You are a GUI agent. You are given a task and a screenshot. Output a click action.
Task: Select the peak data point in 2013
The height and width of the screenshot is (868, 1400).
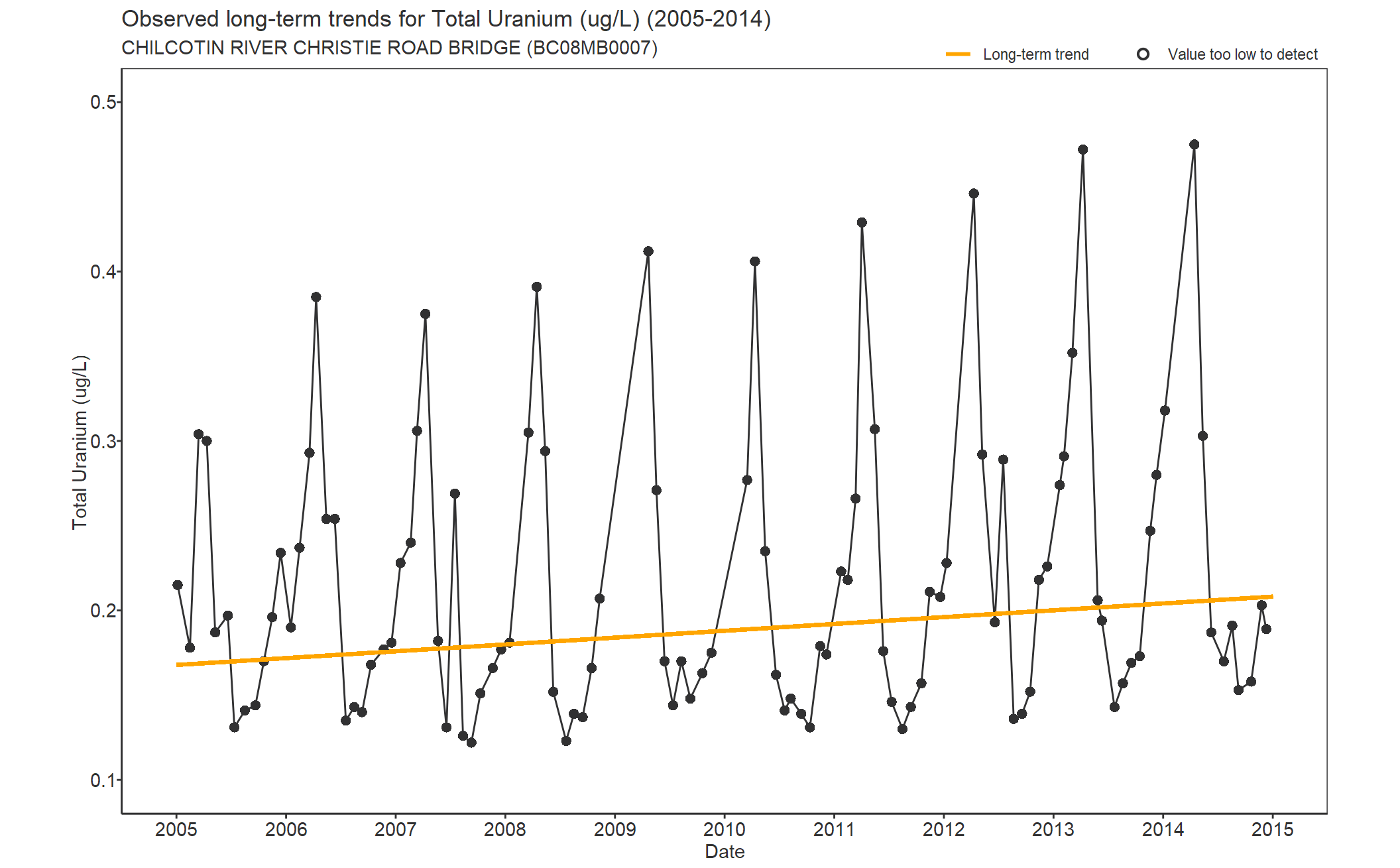click(x=1083, y=150)
